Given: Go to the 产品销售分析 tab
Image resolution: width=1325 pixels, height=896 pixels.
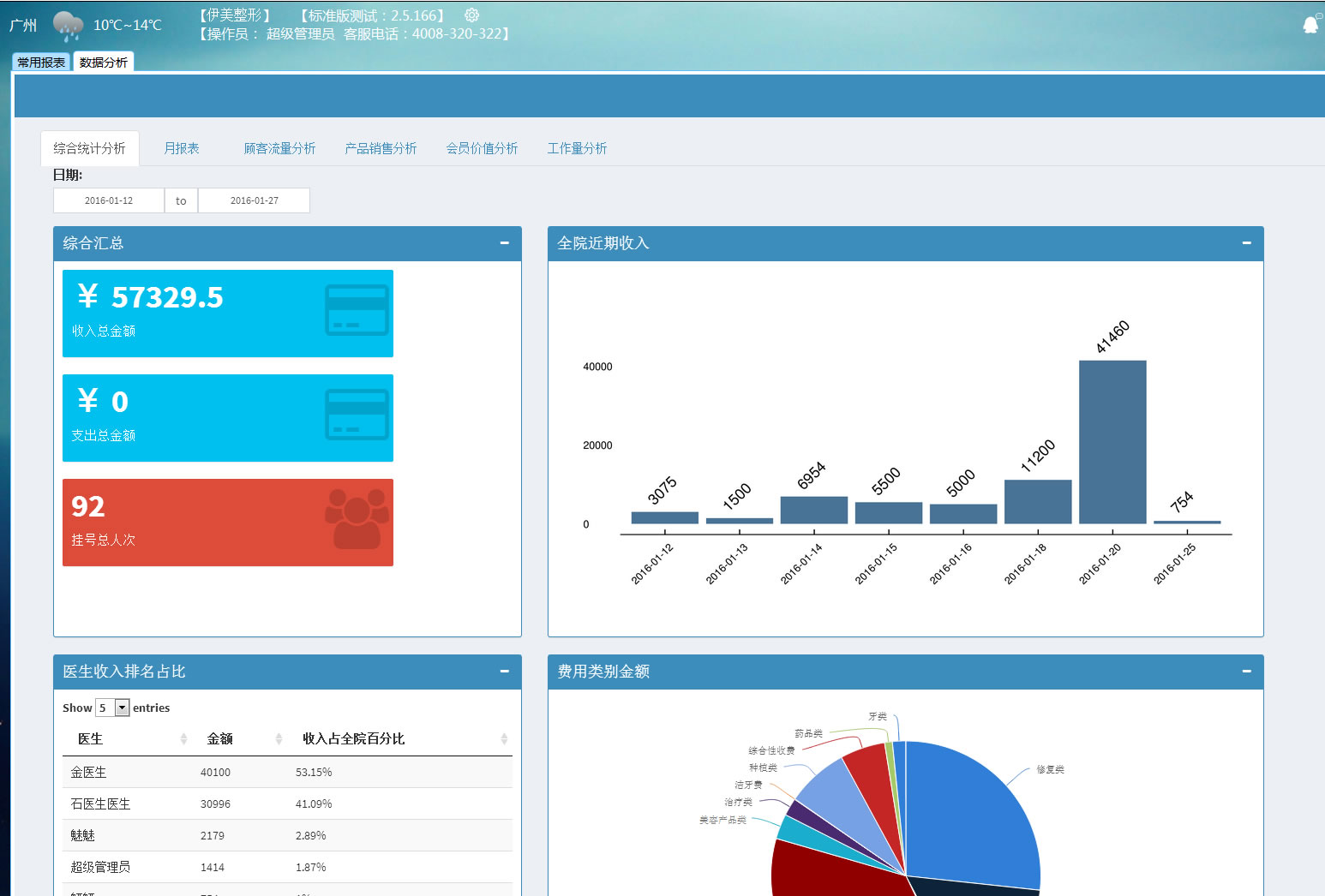Looking at the screenshot, I should (x=381, y=148).
